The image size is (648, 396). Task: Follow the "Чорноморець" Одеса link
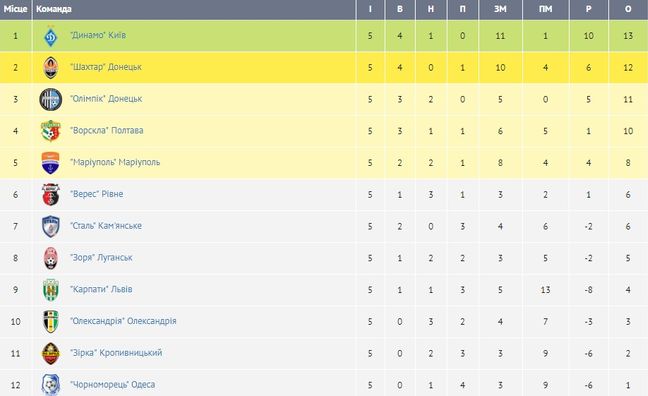pyautogui.click(x=112, y=384)
